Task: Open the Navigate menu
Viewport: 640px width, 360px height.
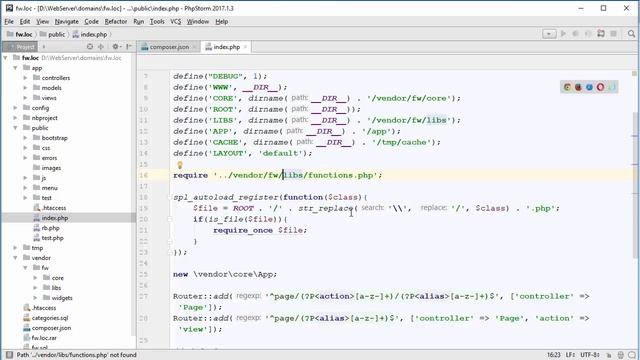Action: (x=67, y=21)
